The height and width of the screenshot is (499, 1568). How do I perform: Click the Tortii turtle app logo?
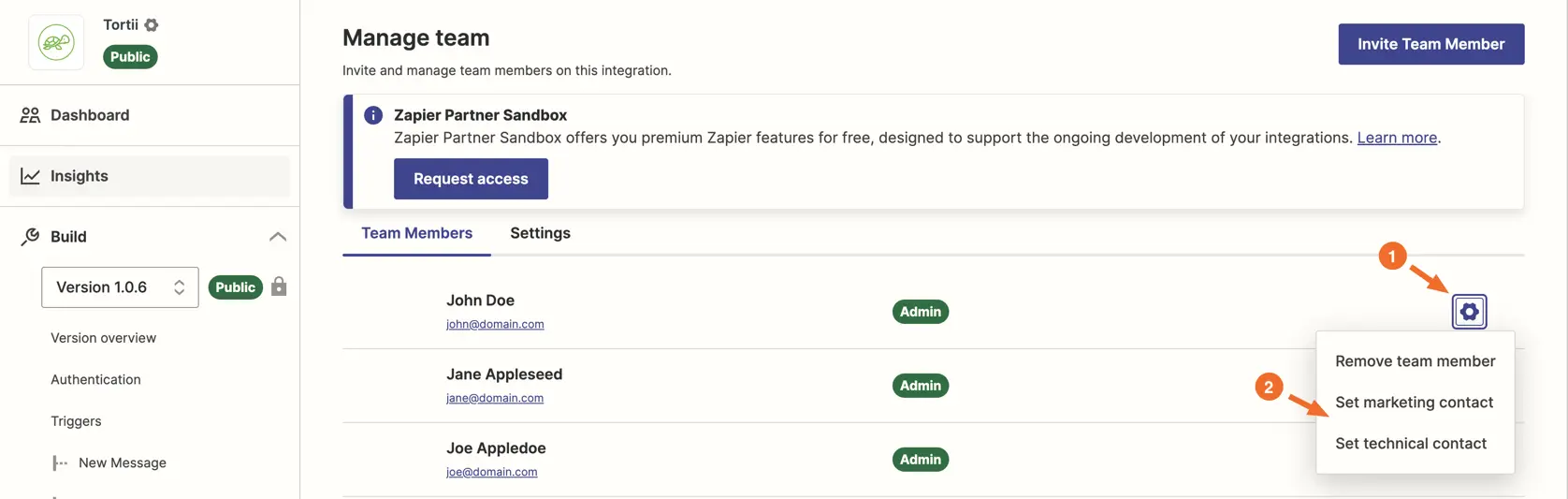(x=56, y=42)
